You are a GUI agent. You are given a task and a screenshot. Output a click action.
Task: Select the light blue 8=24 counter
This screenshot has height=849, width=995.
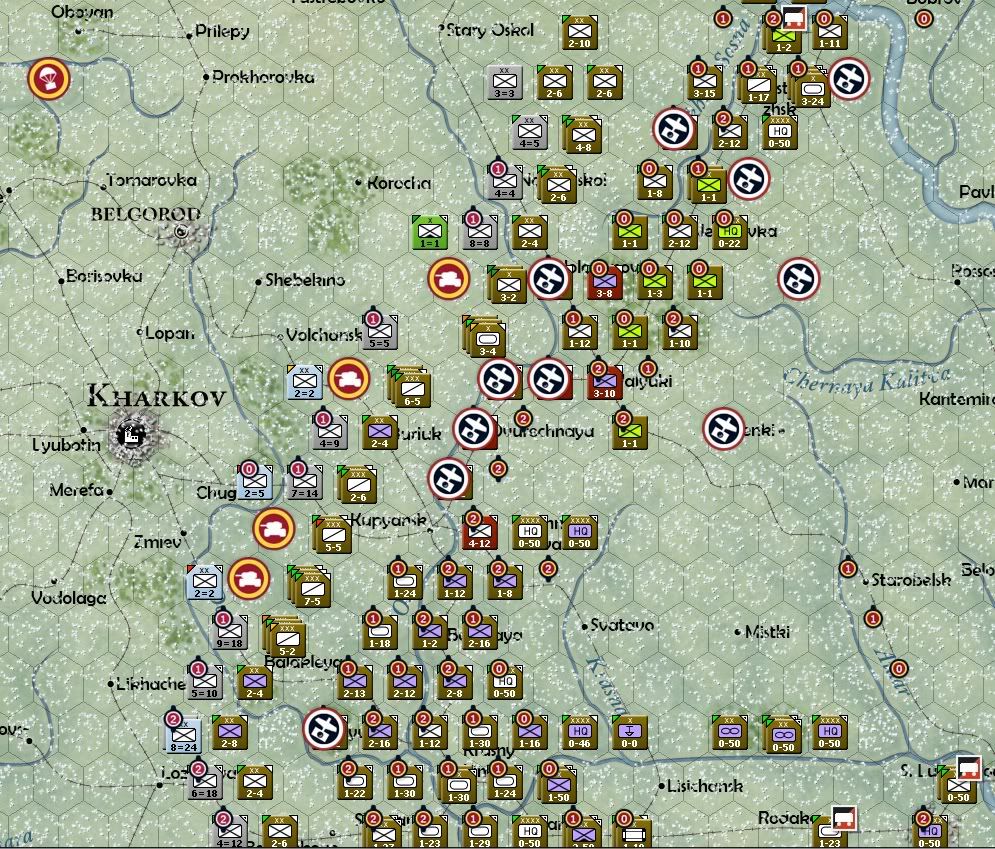click(x=183, y=735)
